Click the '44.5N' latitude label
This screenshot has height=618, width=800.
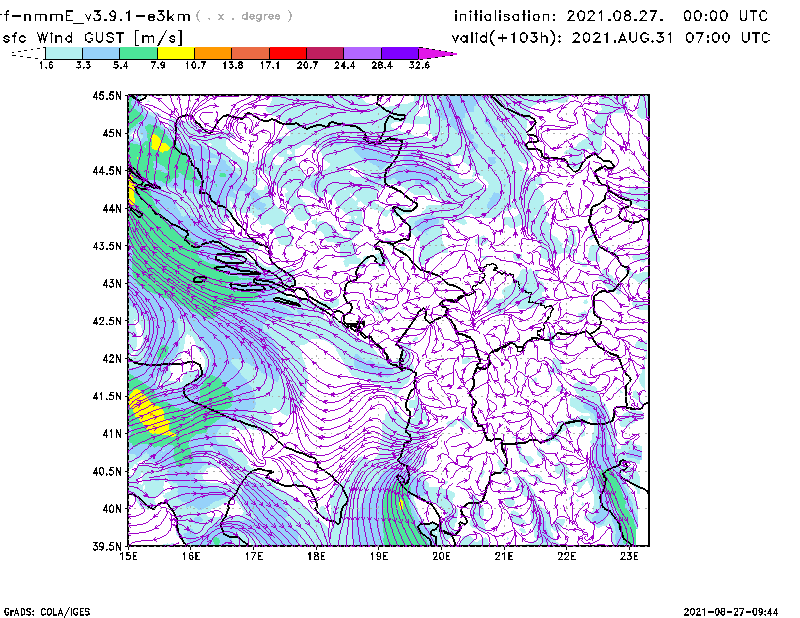[107, 170]
